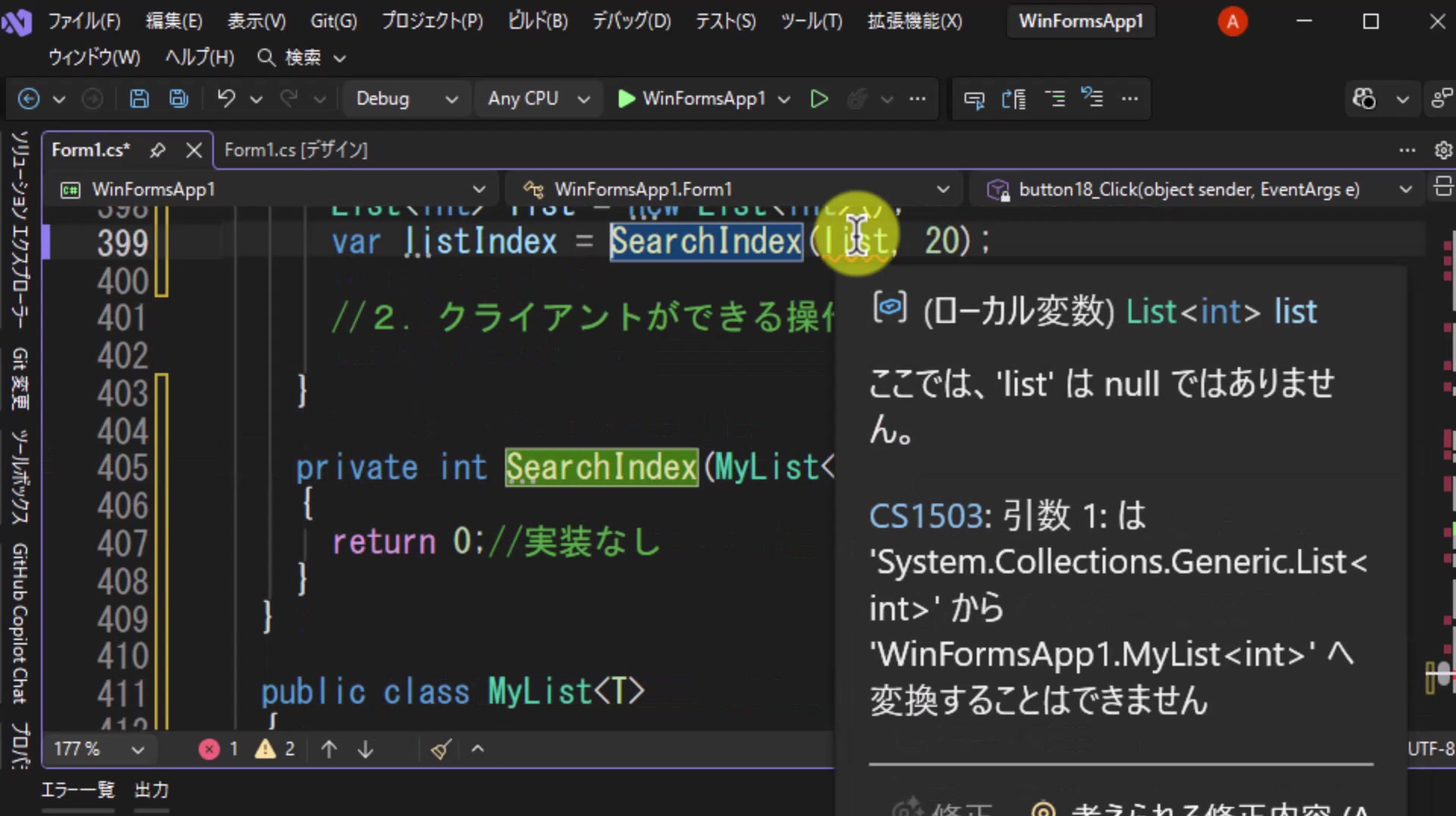Click the uncomment selected lines icon

point(1092,98)
